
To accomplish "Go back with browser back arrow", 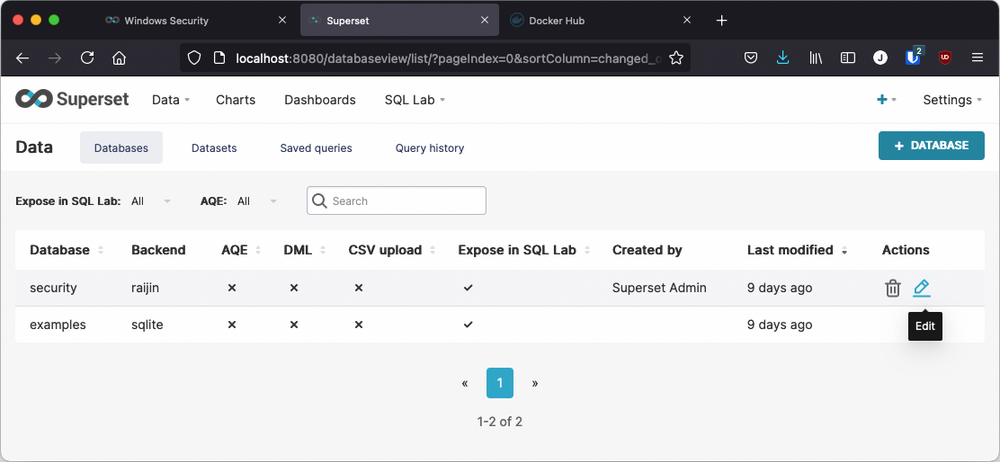I will [22, 58].
